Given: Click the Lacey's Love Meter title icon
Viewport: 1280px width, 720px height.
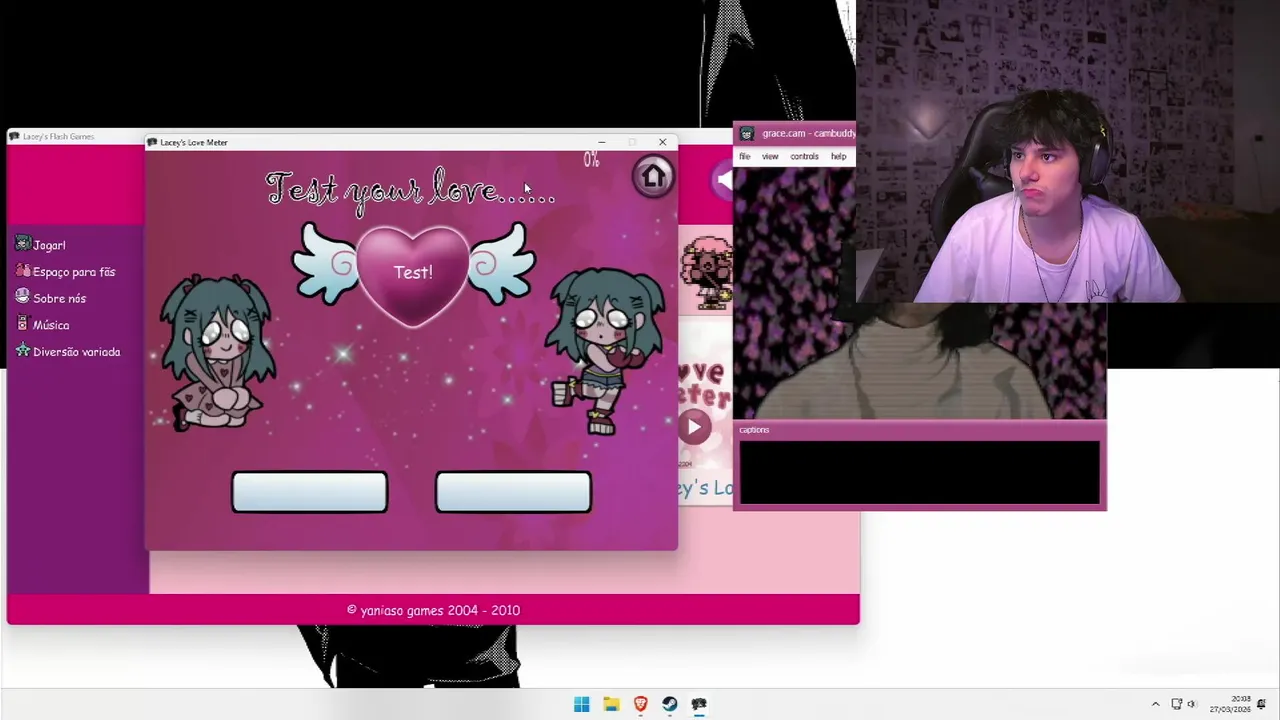Looking at the screenshot, I should click(152, 143).
